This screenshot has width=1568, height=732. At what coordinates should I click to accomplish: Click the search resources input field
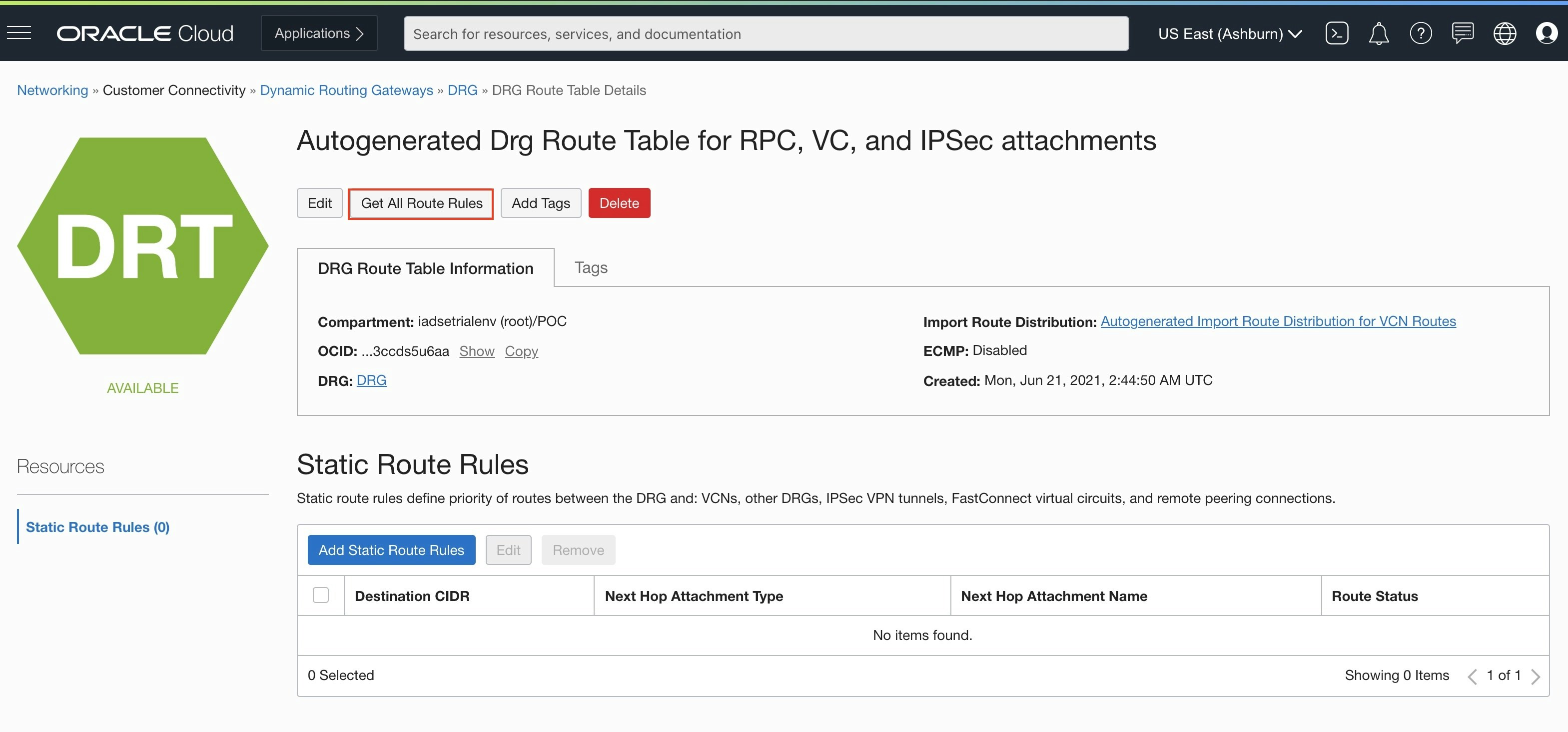click(x=766, y=33)
